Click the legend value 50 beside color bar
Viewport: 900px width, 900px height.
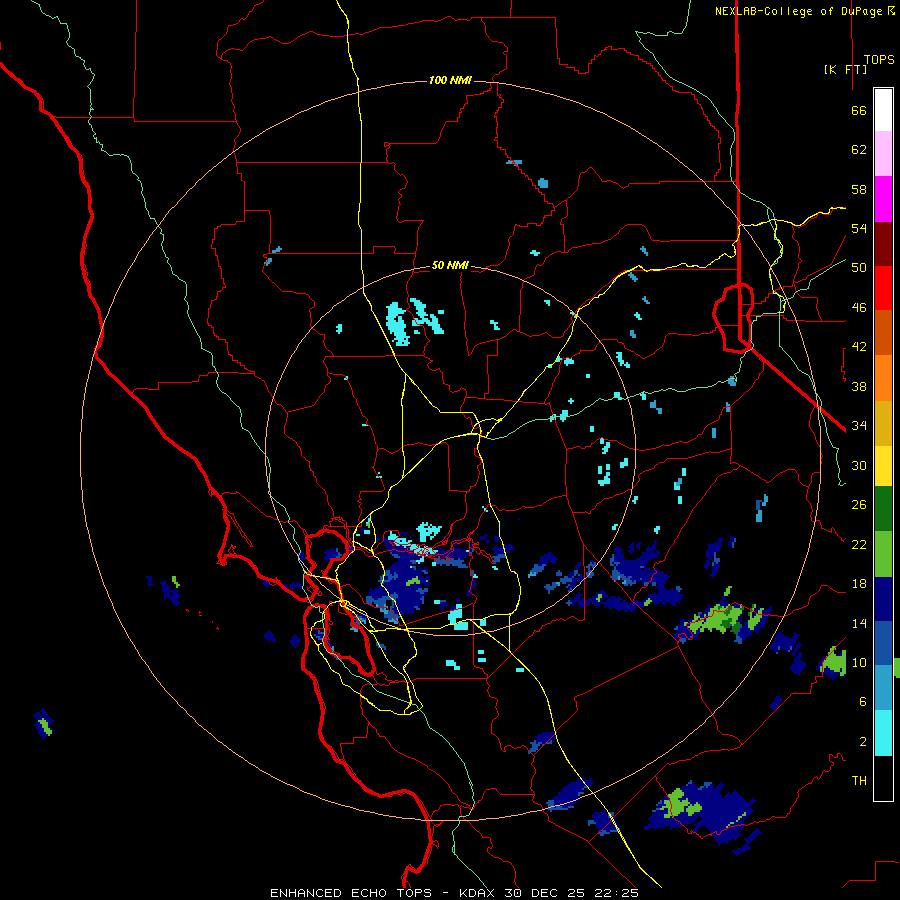tap(859, 268)
